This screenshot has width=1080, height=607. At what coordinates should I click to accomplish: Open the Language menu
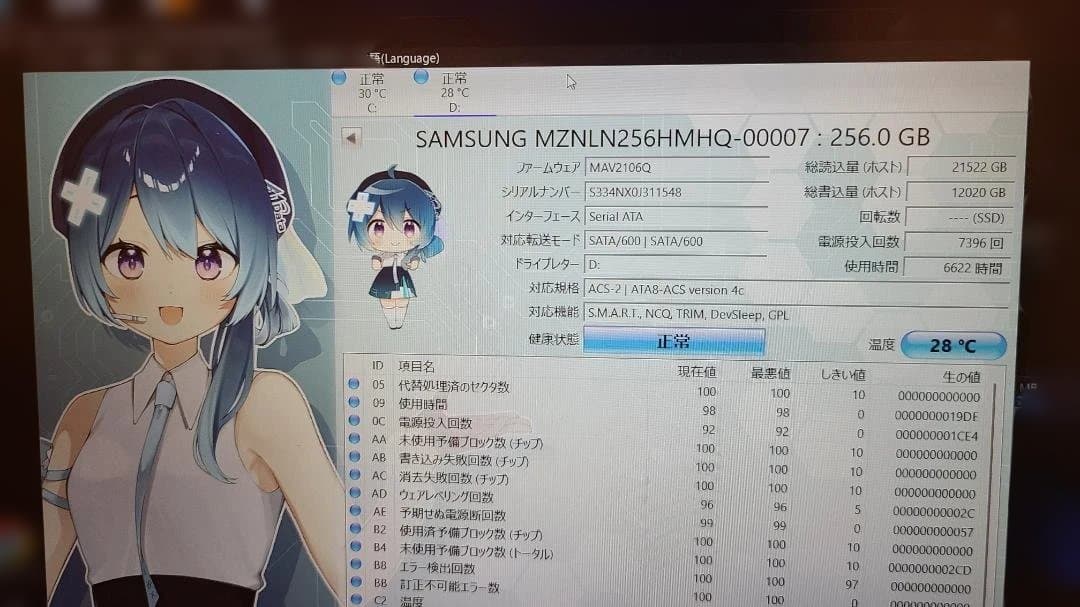pyautogui.click(x=404, y=59)
